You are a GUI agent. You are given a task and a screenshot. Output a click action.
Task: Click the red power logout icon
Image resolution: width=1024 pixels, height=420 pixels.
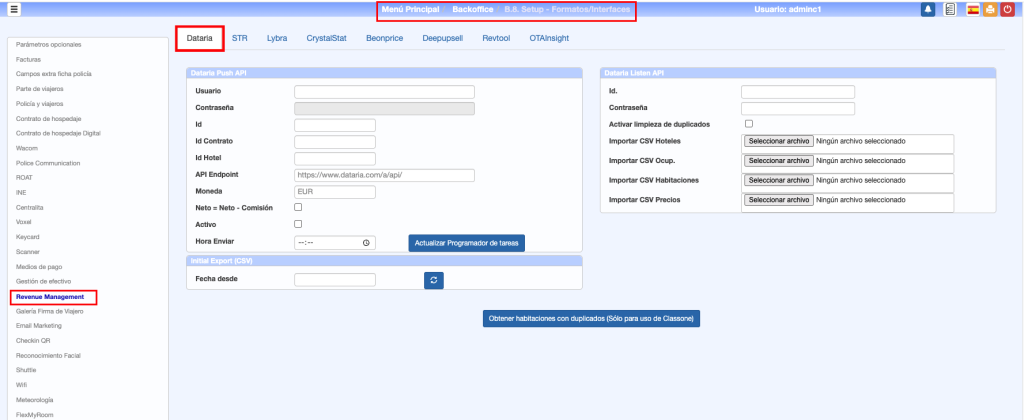pos(1006,9)
